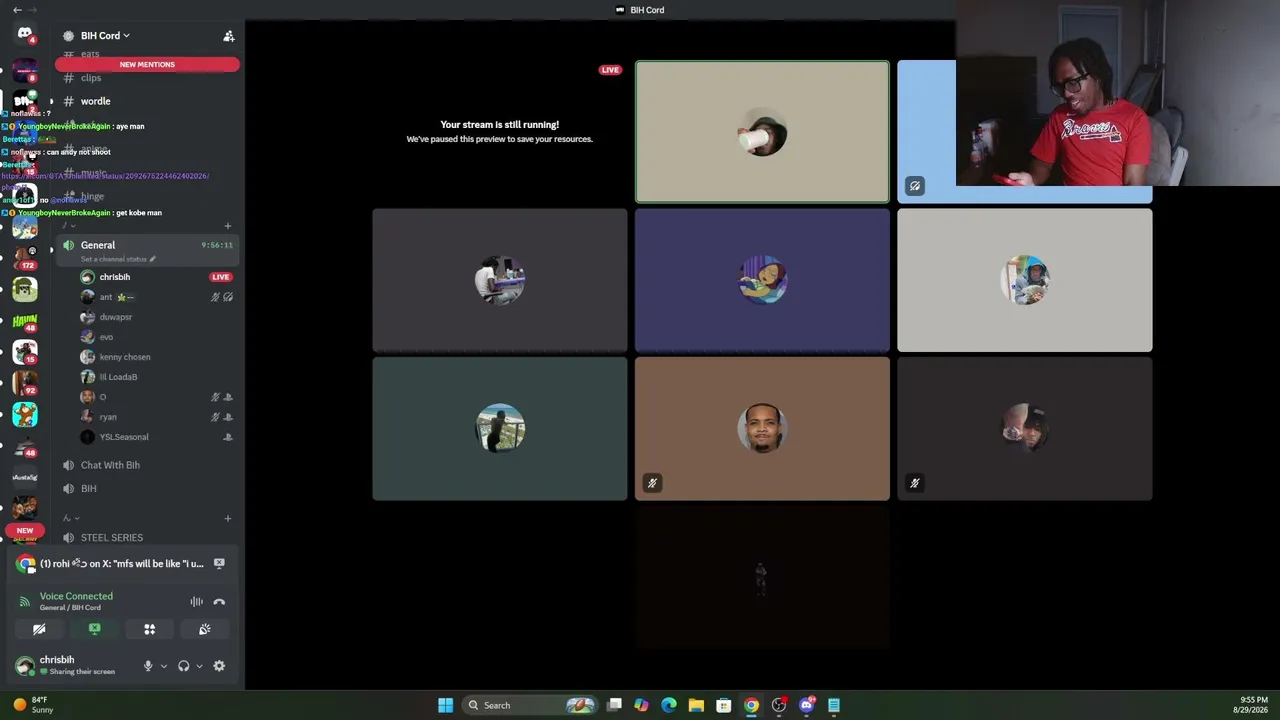Open the wordle text channel
The image size is (1280, 720).
[147, 101]
